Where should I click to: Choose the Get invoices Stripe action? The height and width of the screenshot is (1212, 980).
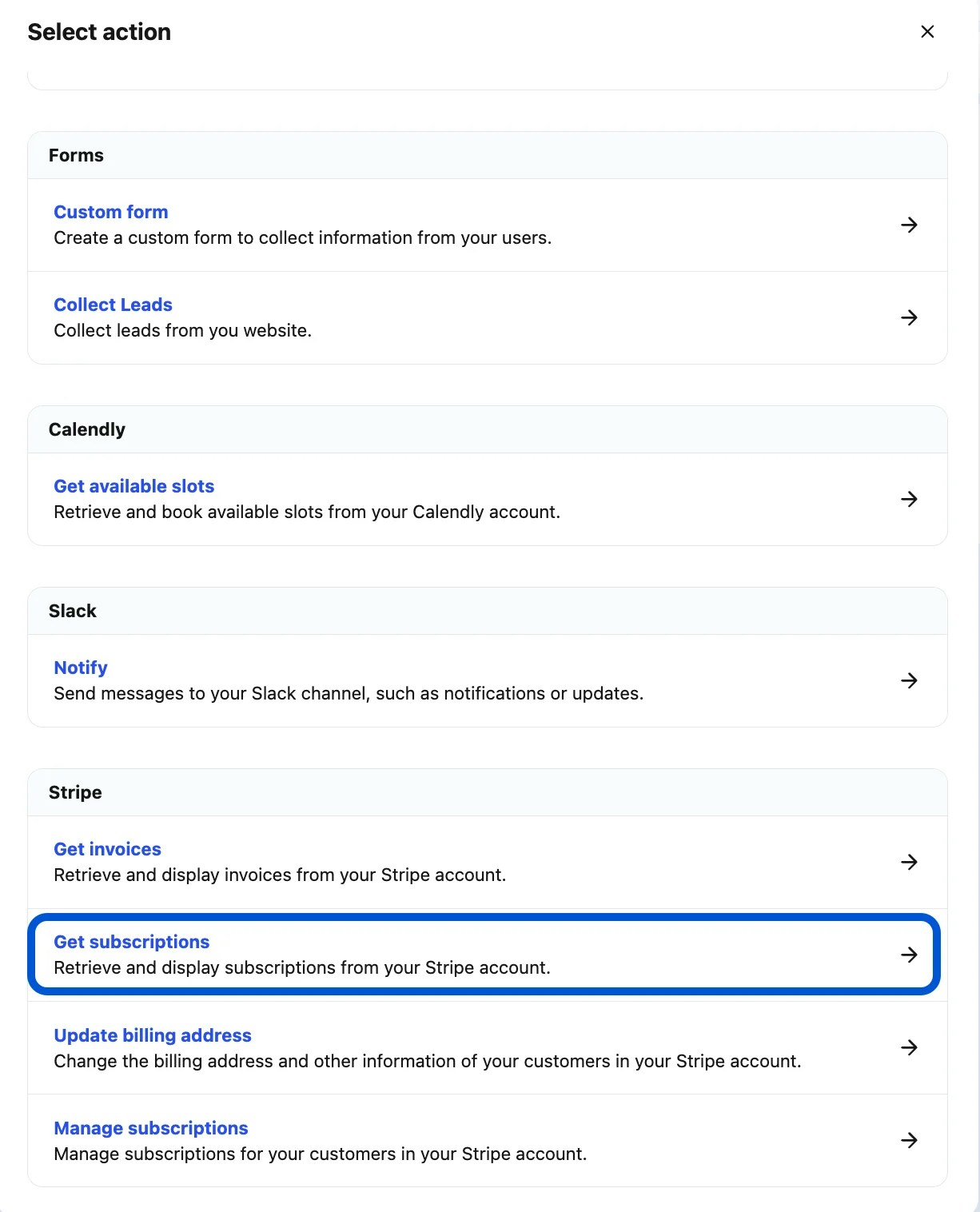(107, 849)
